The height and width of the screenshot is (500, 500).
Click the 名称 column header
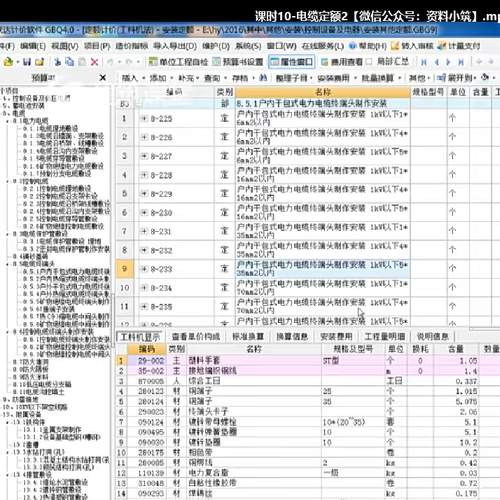[323, 92]
